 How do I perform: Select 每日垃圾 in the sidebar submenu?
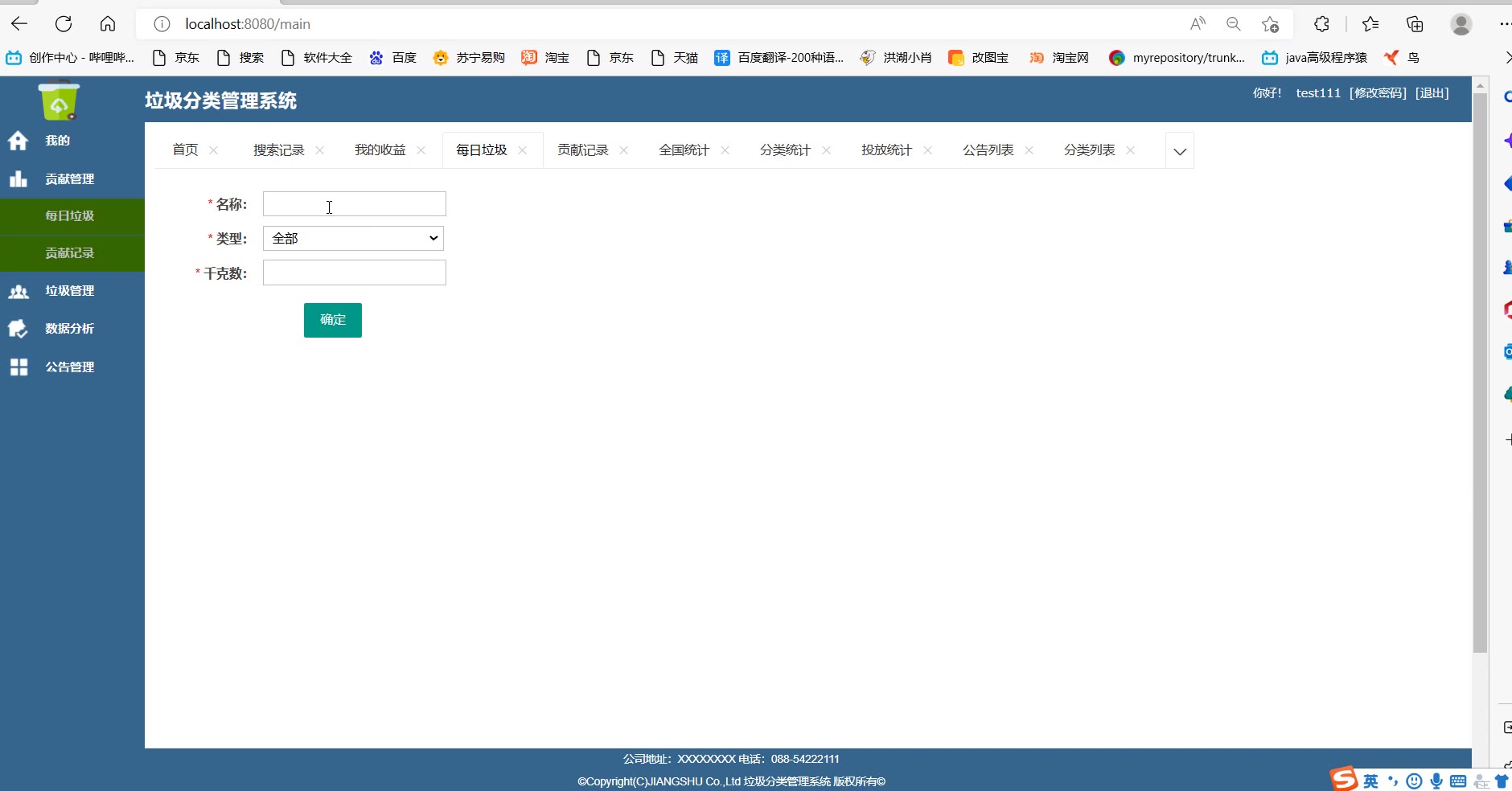[72, 216]
